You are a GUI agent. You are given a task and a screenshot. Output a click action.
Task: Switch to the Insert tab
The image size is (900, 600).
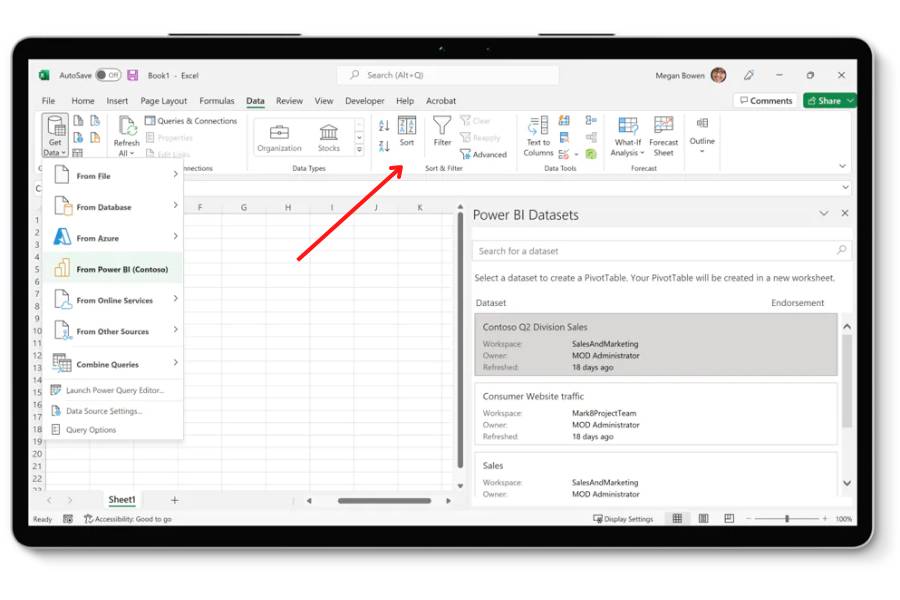click(117, 100)
